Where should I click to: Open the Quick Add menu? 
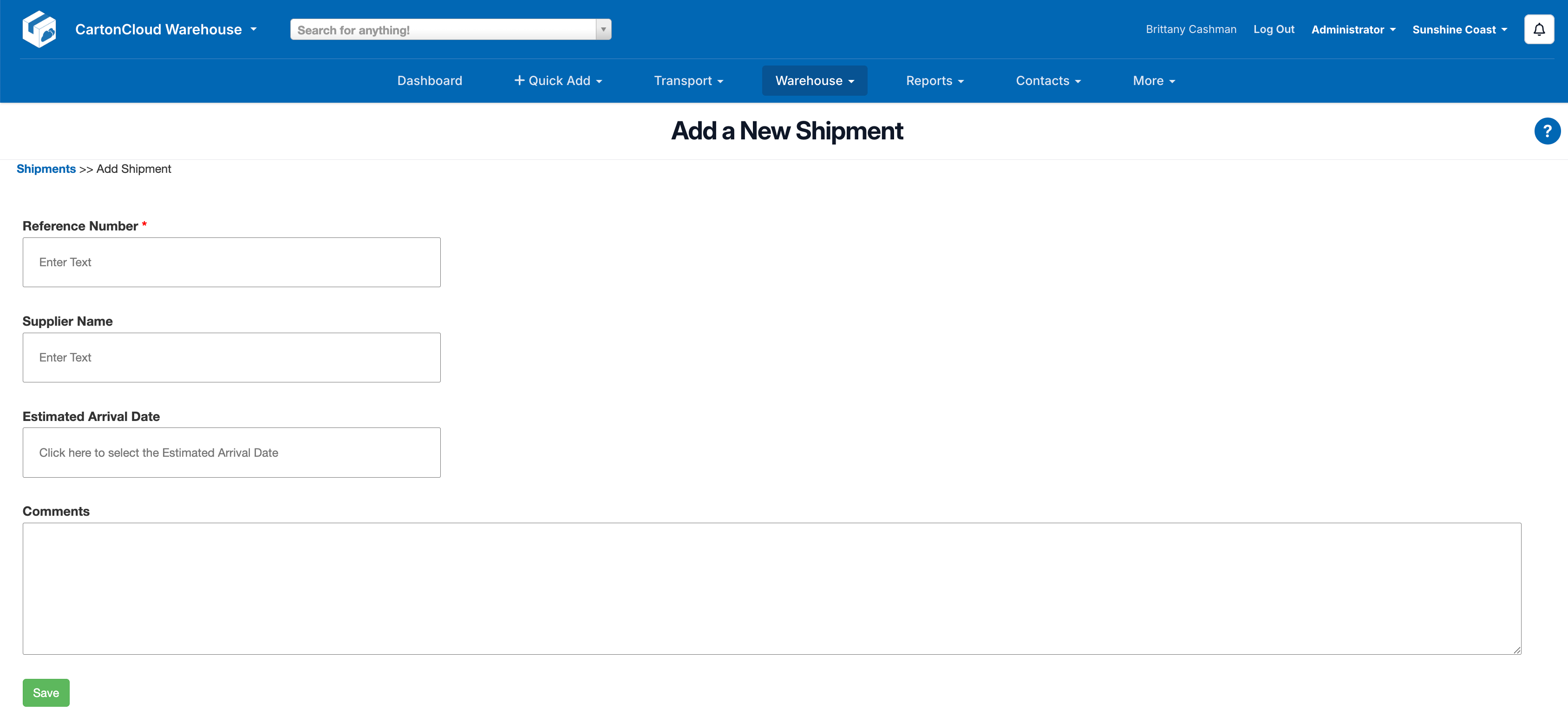click(557, 80)
